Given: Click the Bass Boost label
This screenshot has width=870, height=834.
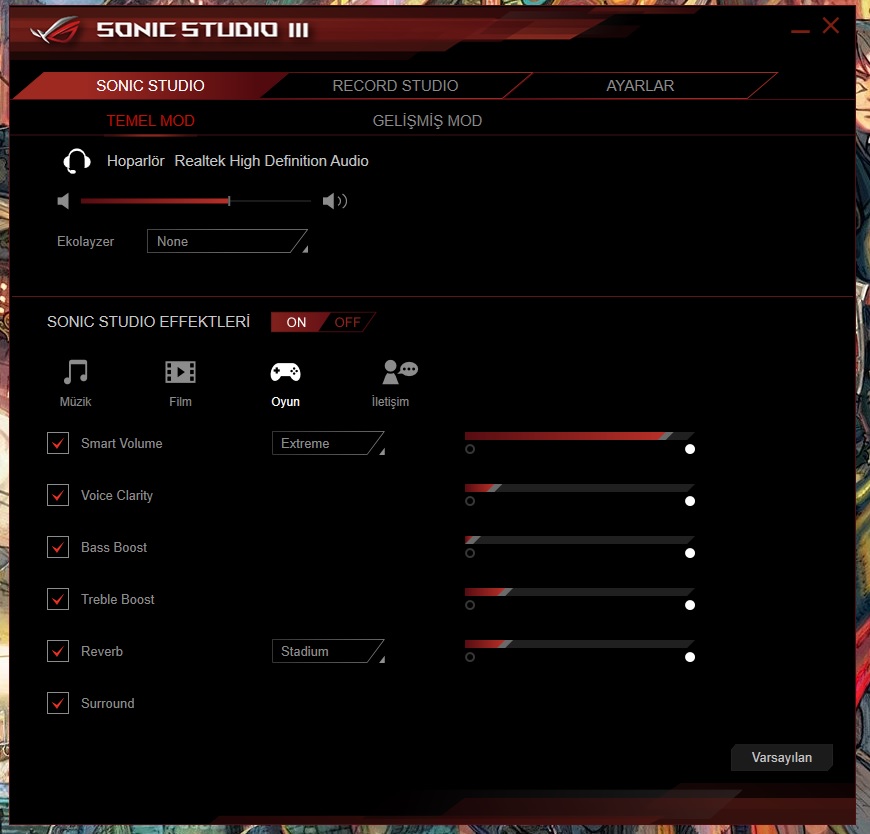Looking at the screenshot, I should [114, 547].
